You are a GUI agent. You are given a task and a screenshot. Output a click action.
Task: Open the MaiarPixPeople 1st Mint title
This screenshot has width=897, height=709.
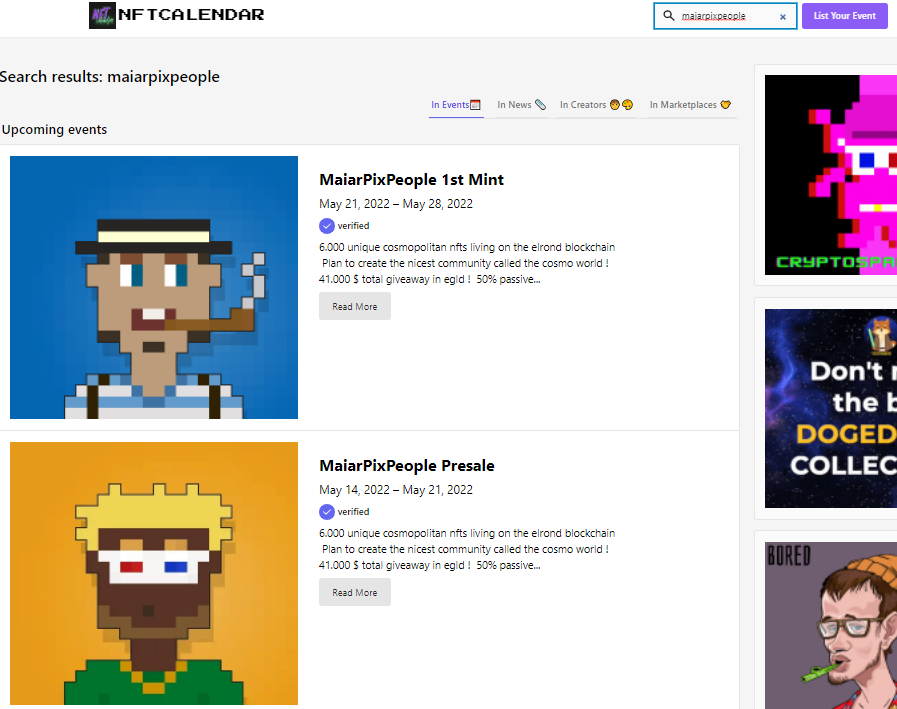coord(411,180)
